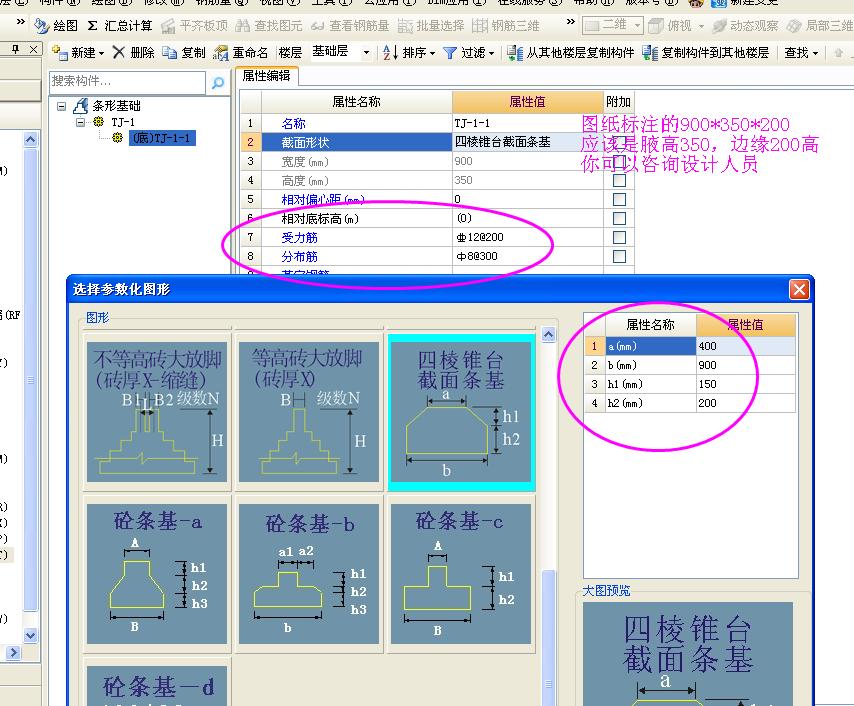This screenshot has height=706, width=854.
Task: Click in the 搜索构件 search field
Action: (x=127, y=82)
